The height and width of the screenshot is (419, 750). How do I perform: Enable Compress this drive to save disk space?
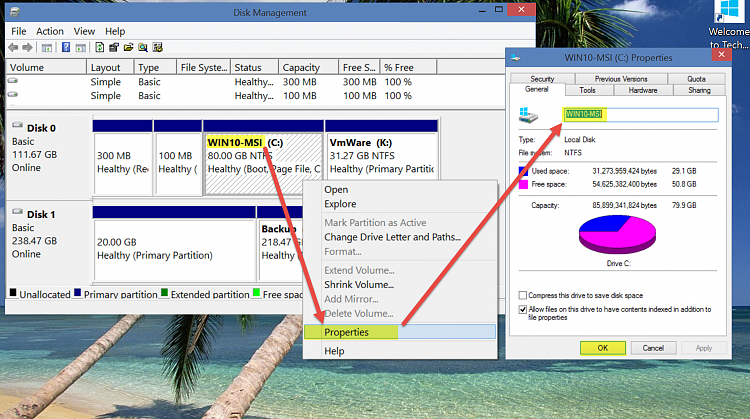tap(523, 296)
